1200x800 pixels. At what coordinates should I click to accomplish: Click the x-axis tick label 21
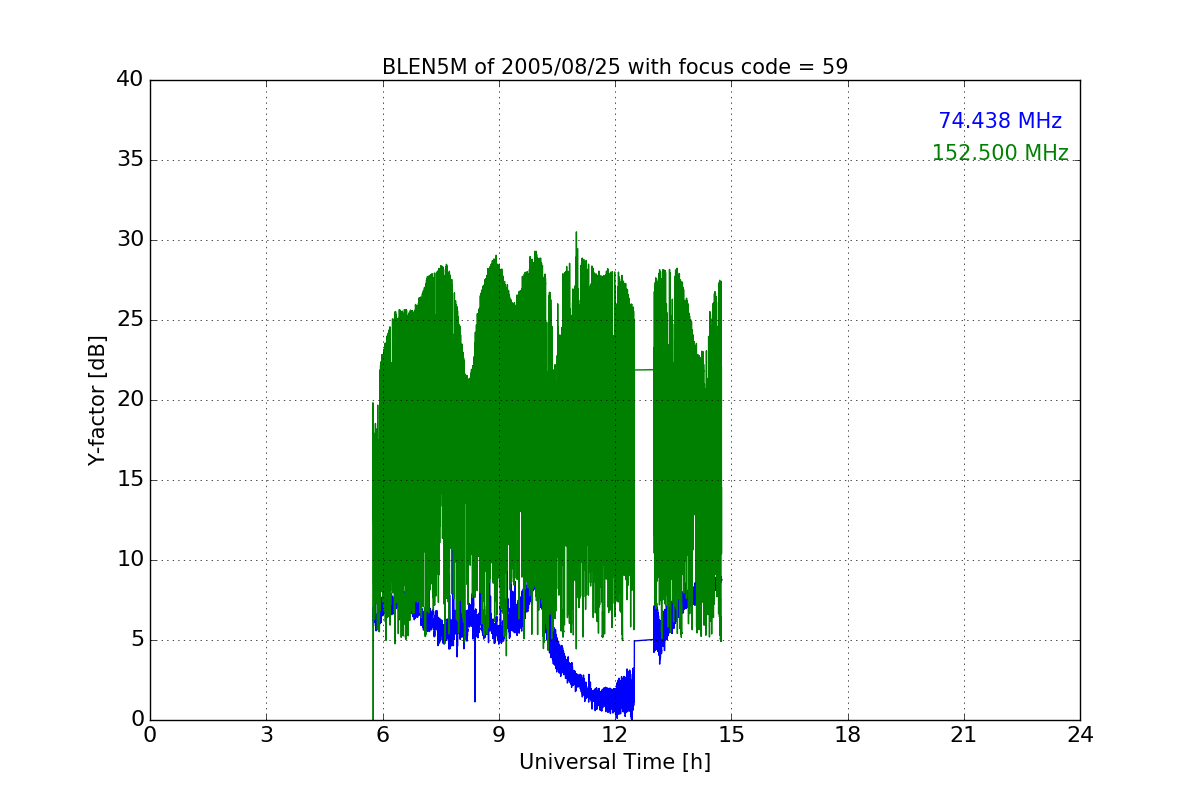click(964, 735)
